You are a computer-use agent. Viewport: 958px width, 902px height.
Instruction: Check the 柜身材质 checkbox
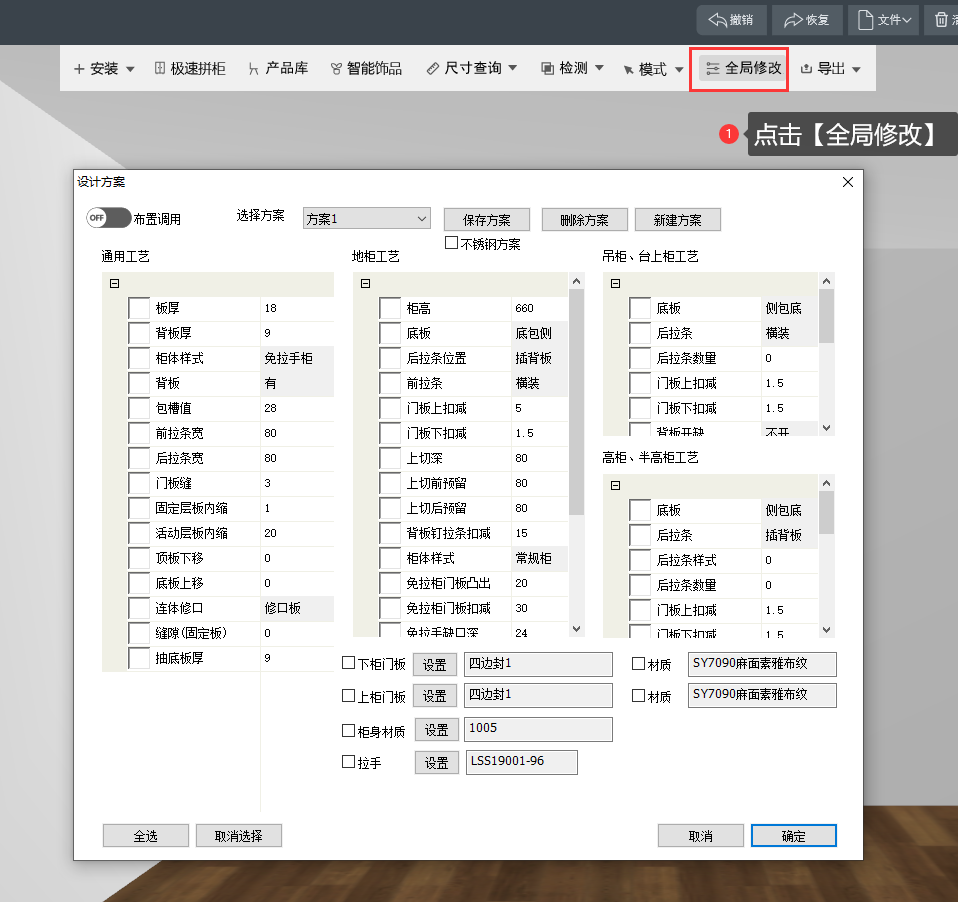348,730
